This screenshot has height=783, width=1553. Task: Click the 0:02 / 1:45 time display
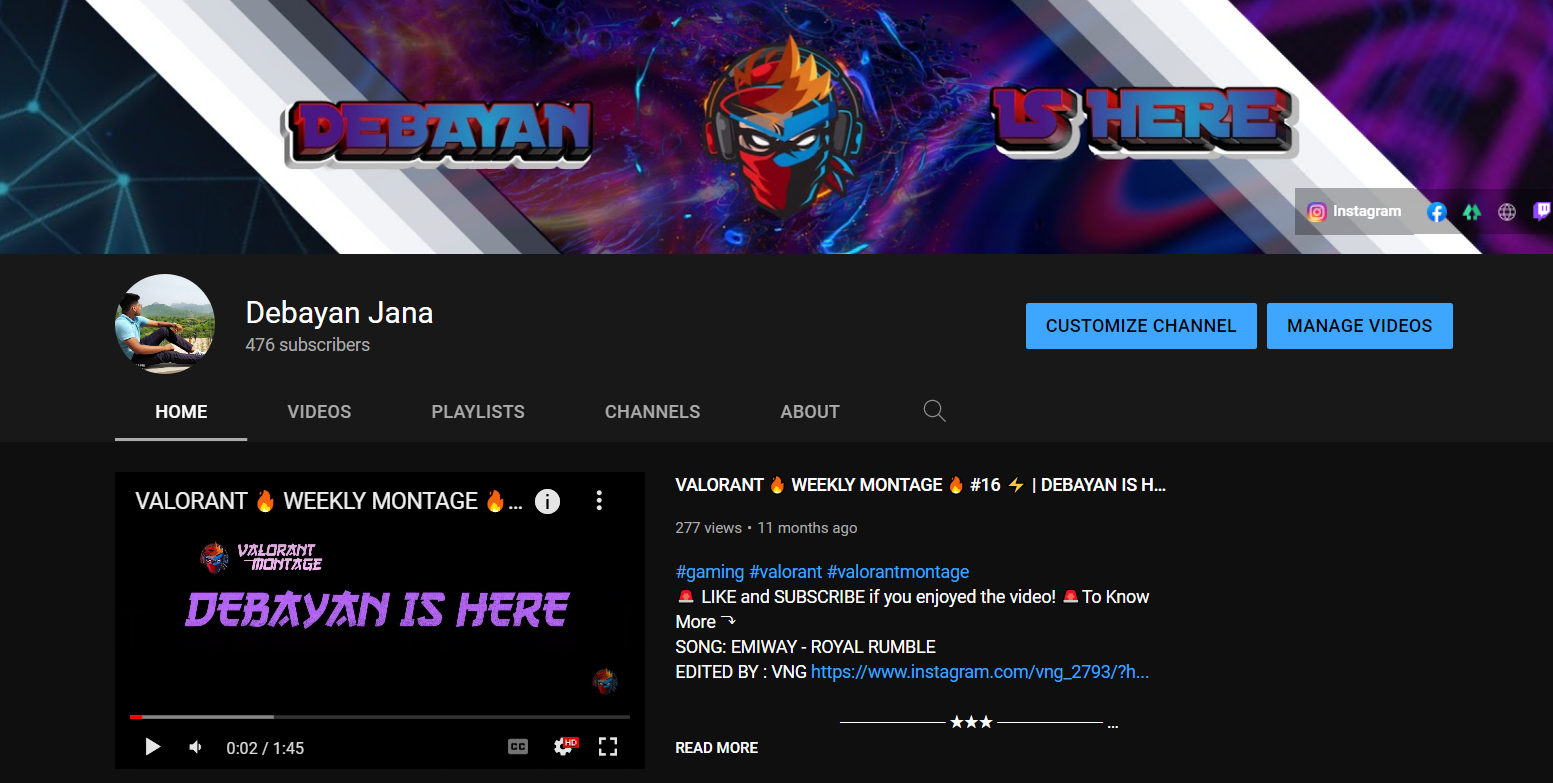(265, 748)
